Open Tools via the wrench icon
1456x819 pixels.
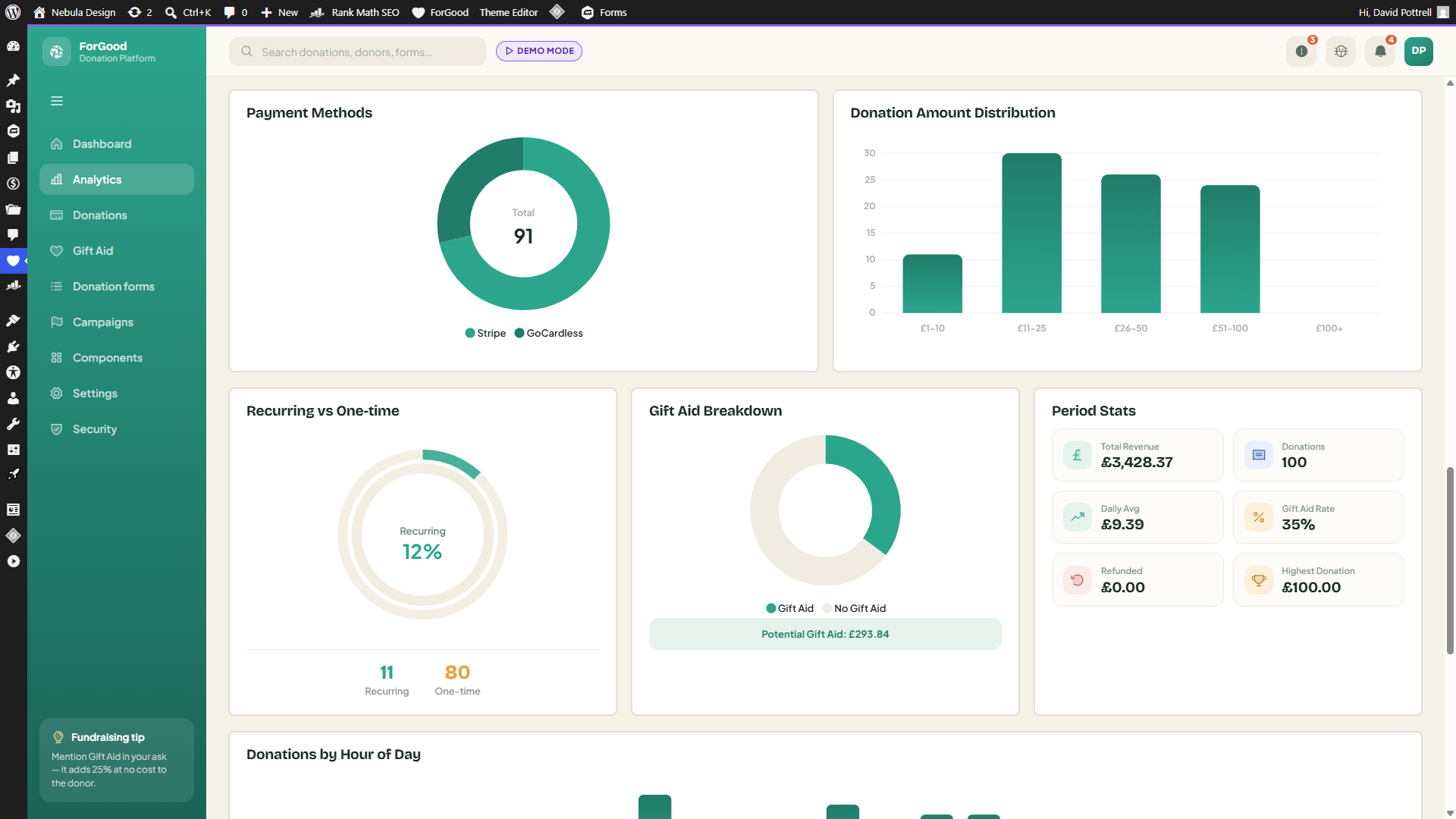(x=13, y=424)
